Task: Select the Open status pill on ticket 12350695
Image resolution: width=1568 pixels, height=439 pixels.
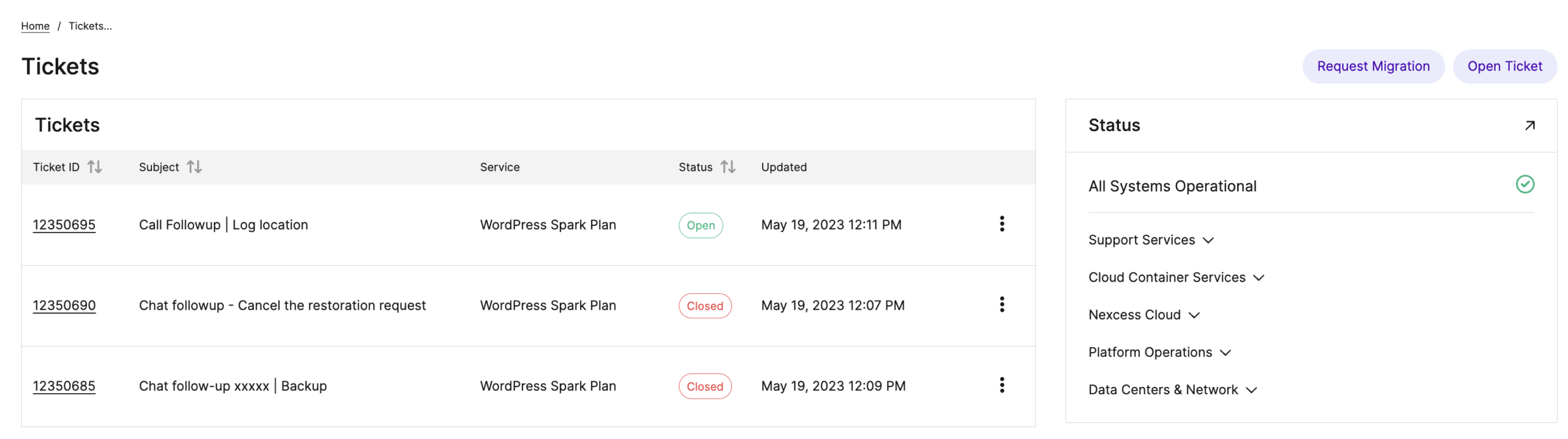Action: 701,225
